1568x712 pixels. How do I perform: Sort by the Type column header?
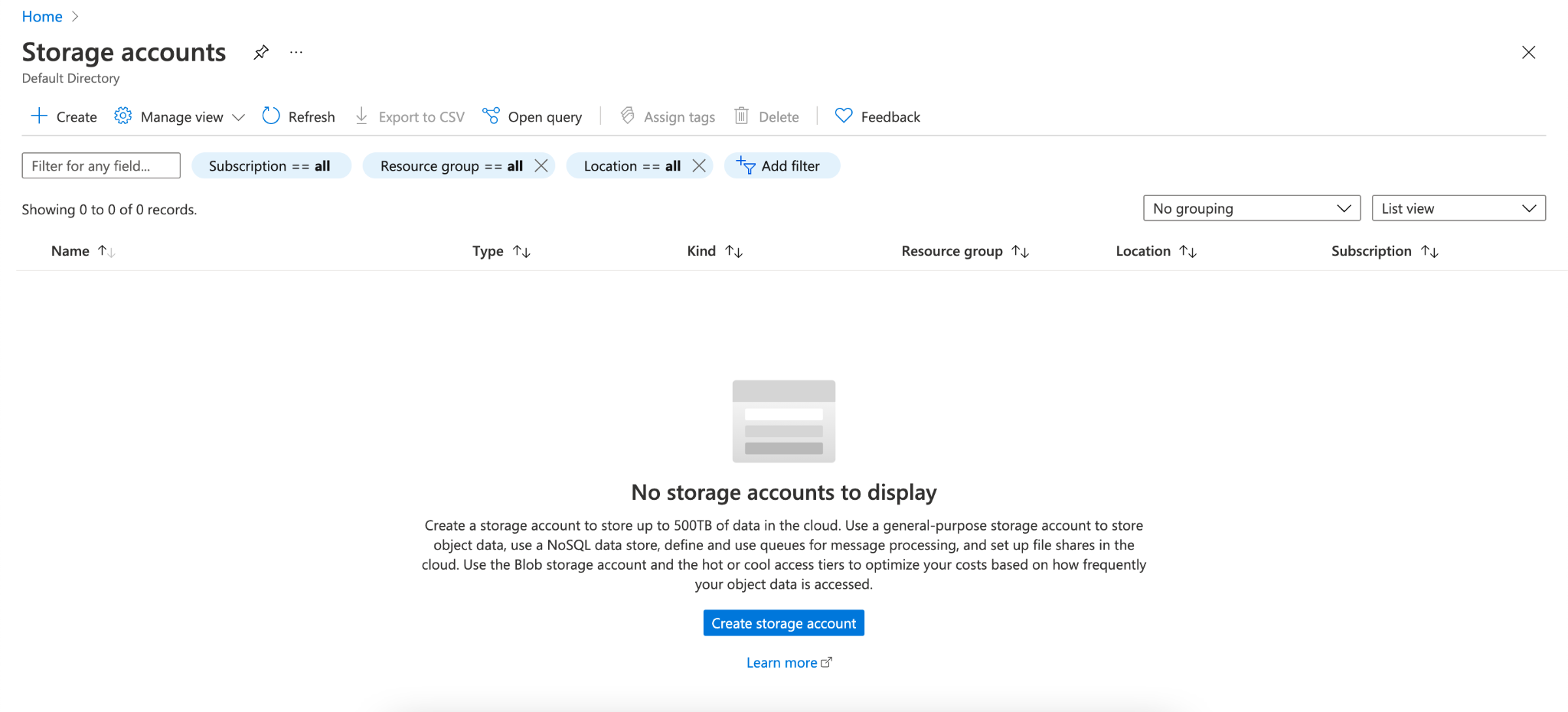[x=488, y=251]
